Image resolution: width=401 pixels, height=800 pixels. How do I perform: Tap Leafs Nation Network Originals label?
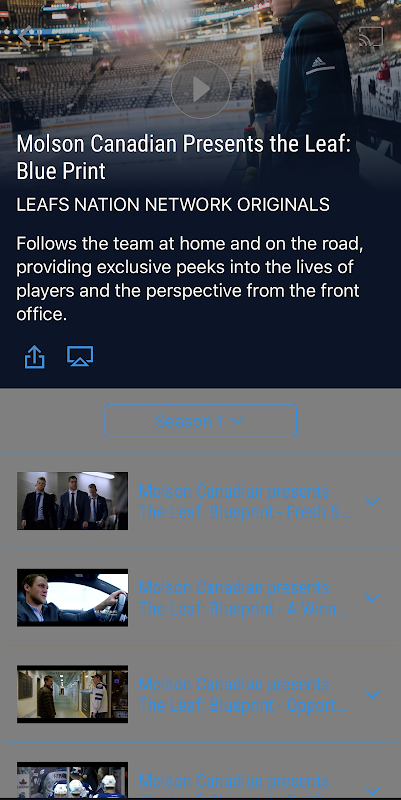[173, 205]
